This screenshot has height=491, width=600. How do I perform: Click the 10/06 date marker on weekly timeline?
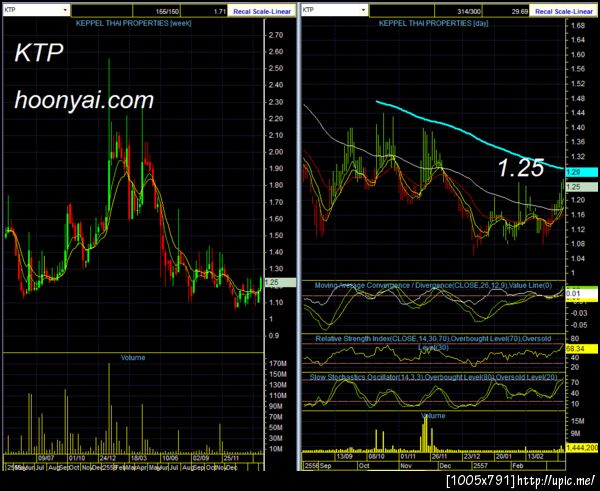[x=170, y=458]
